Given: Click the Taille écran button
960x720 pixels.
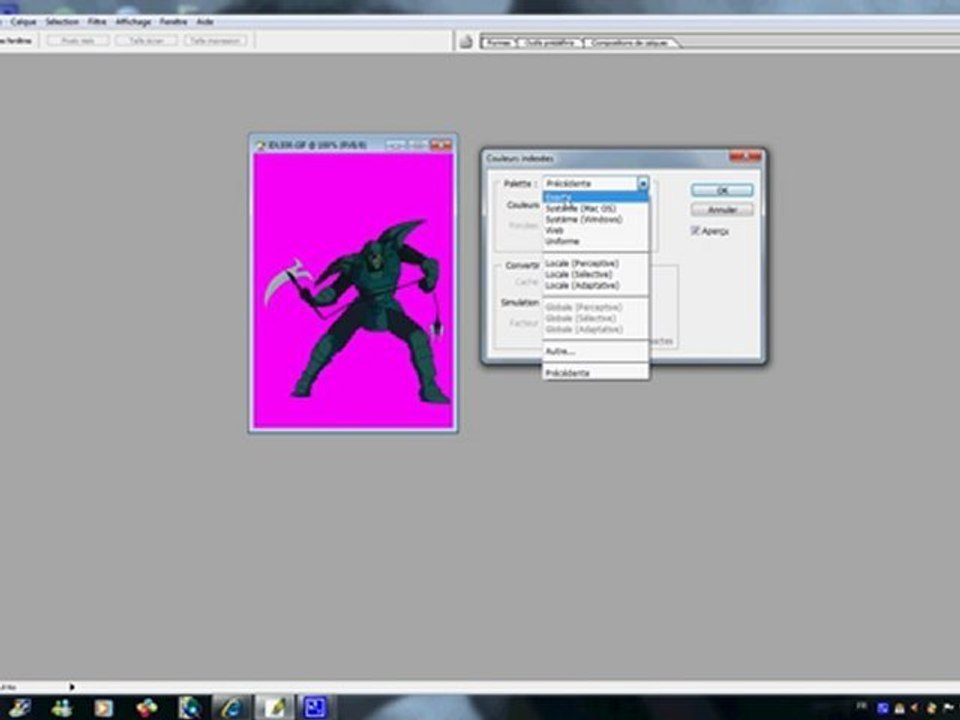Looking at the screenshot, I should tap(146, 40).
